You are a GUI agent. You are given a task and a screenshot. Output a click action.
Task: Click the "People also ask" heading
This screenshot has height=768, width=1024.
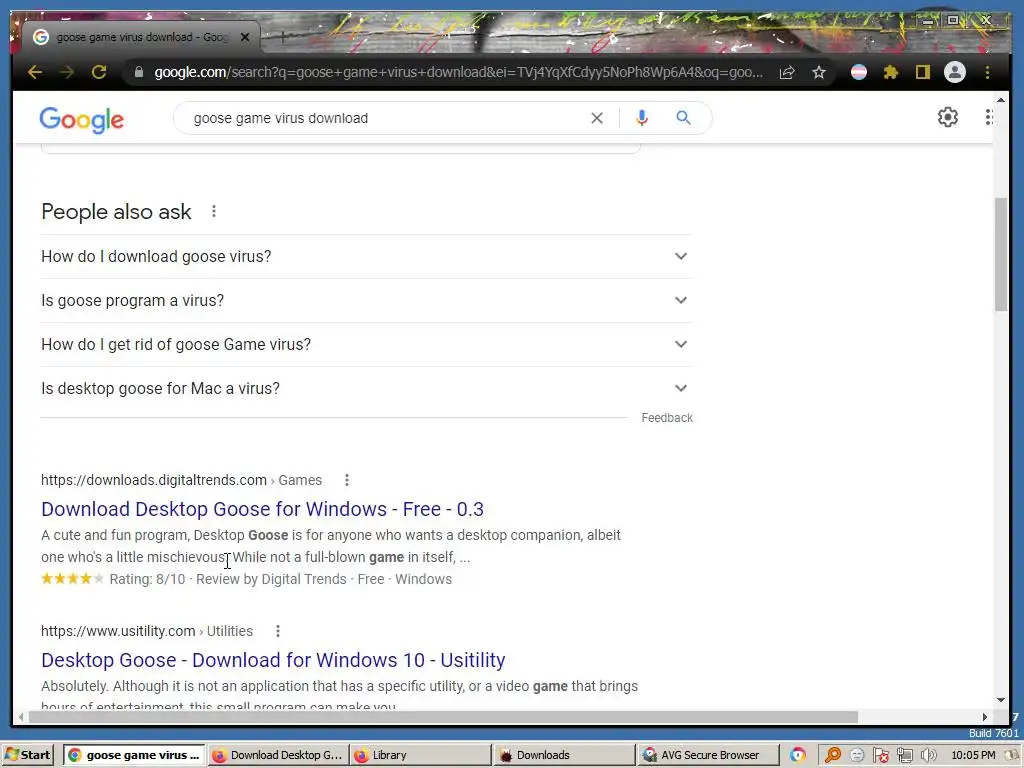(116, 212)
